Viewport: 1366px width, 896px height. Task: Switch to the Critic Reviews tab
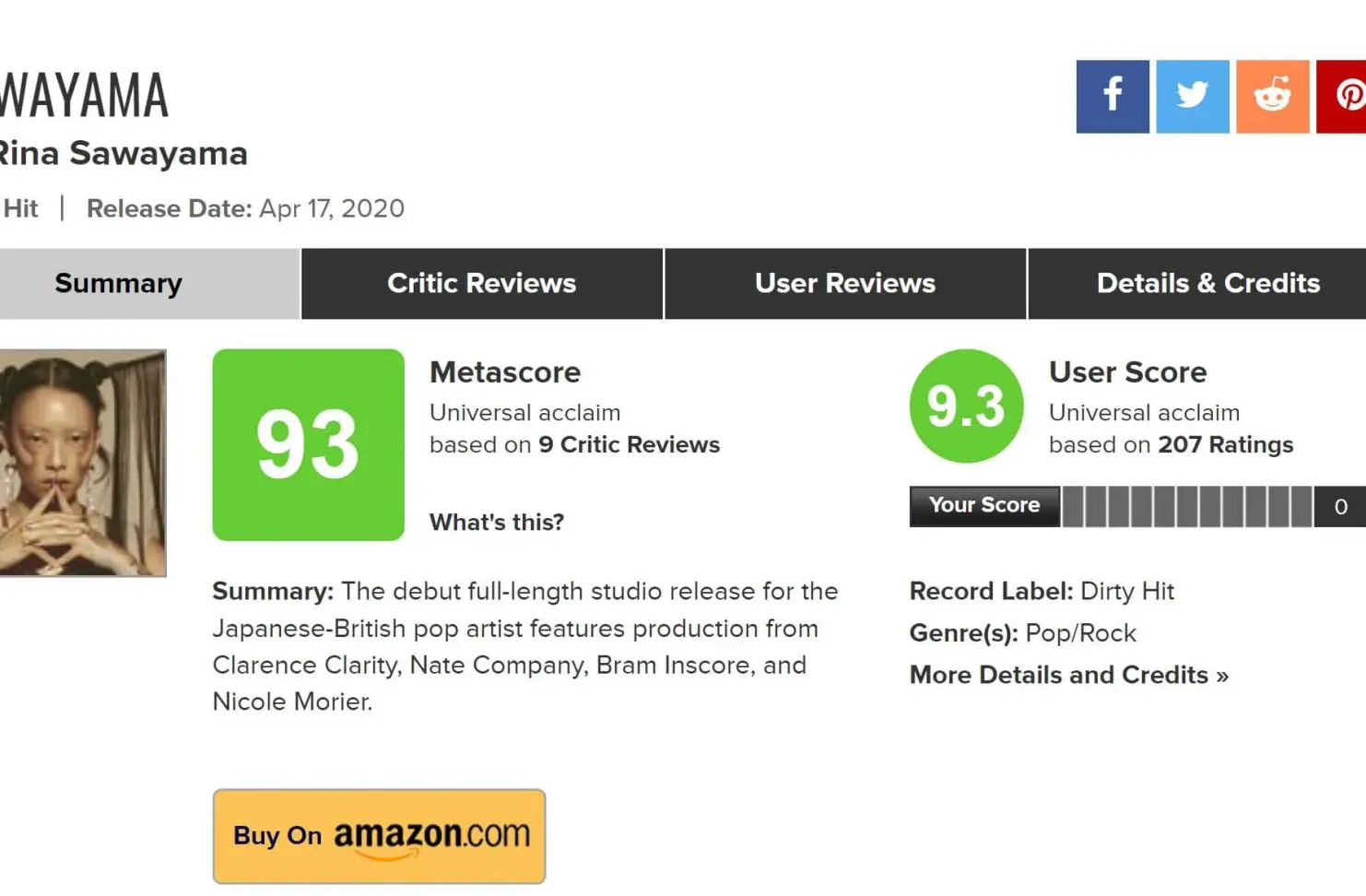point(481,283)
